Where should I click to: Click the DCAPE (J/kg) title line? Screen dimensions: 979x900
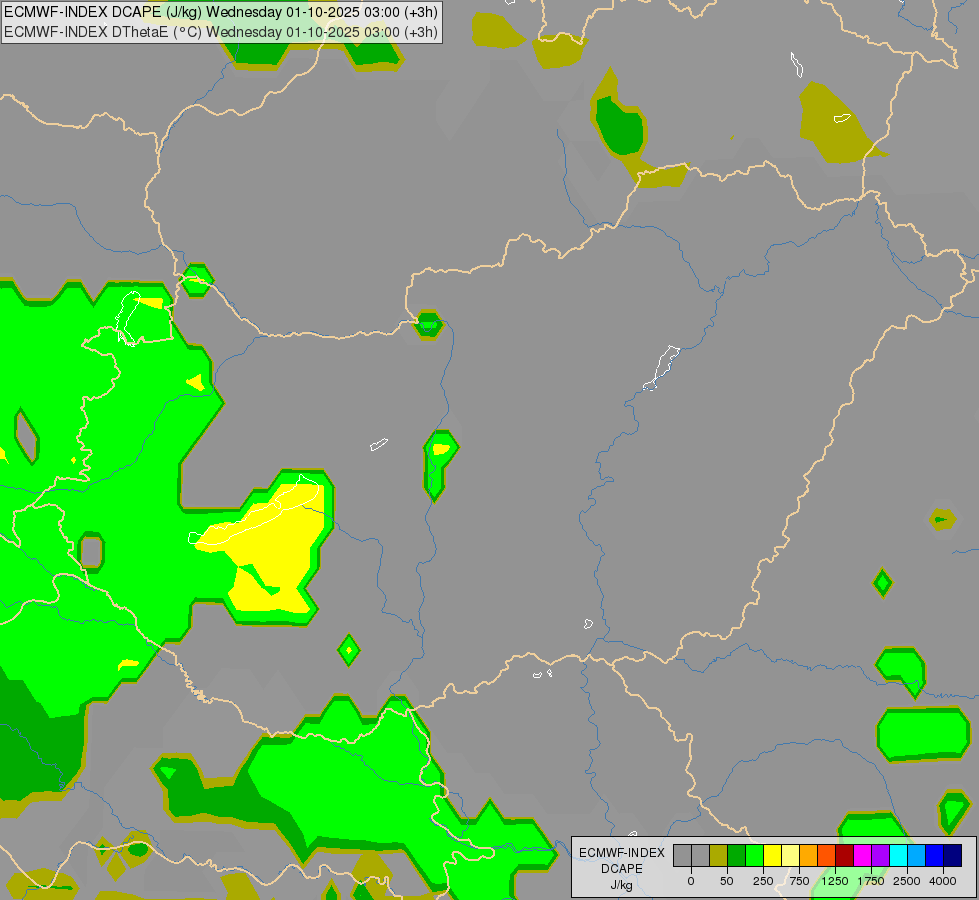[x=221, y=12]
